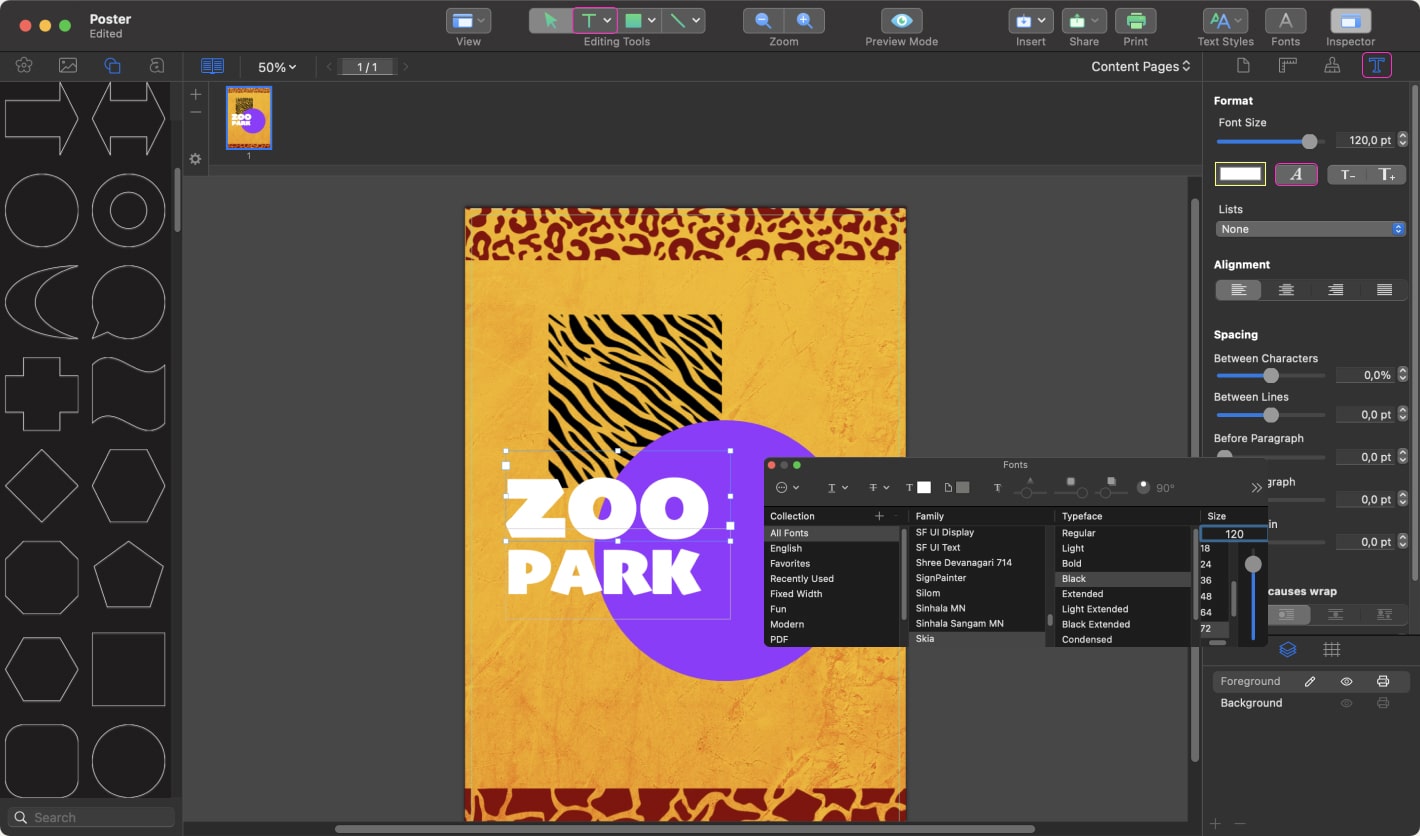Hide the Foreground layer

1346,681
